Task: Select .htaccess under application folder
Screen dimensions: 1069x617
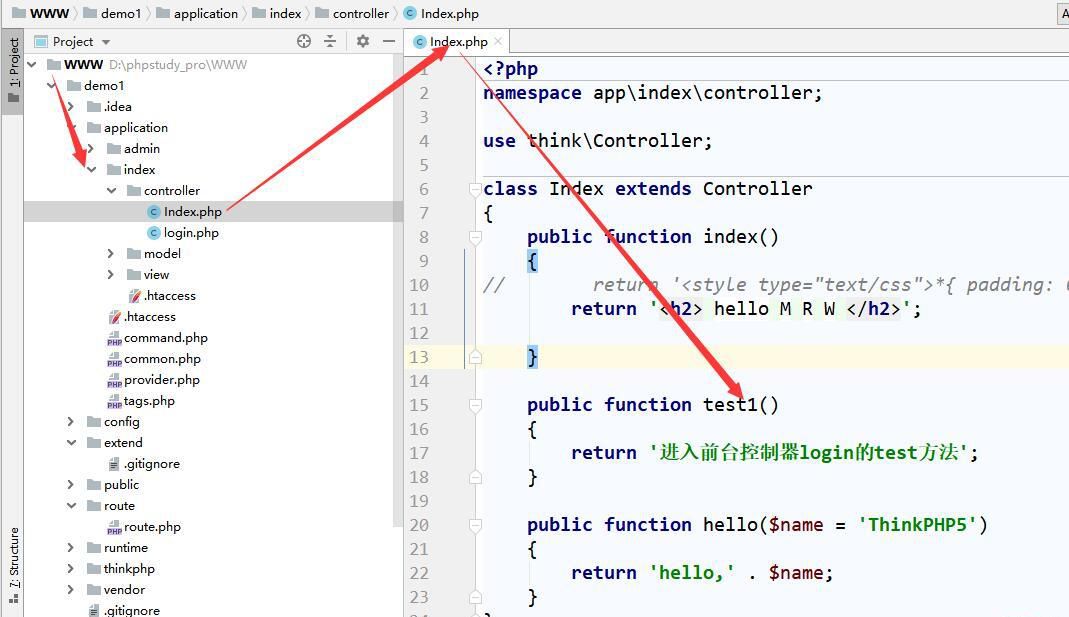Action: pos(149,317)
